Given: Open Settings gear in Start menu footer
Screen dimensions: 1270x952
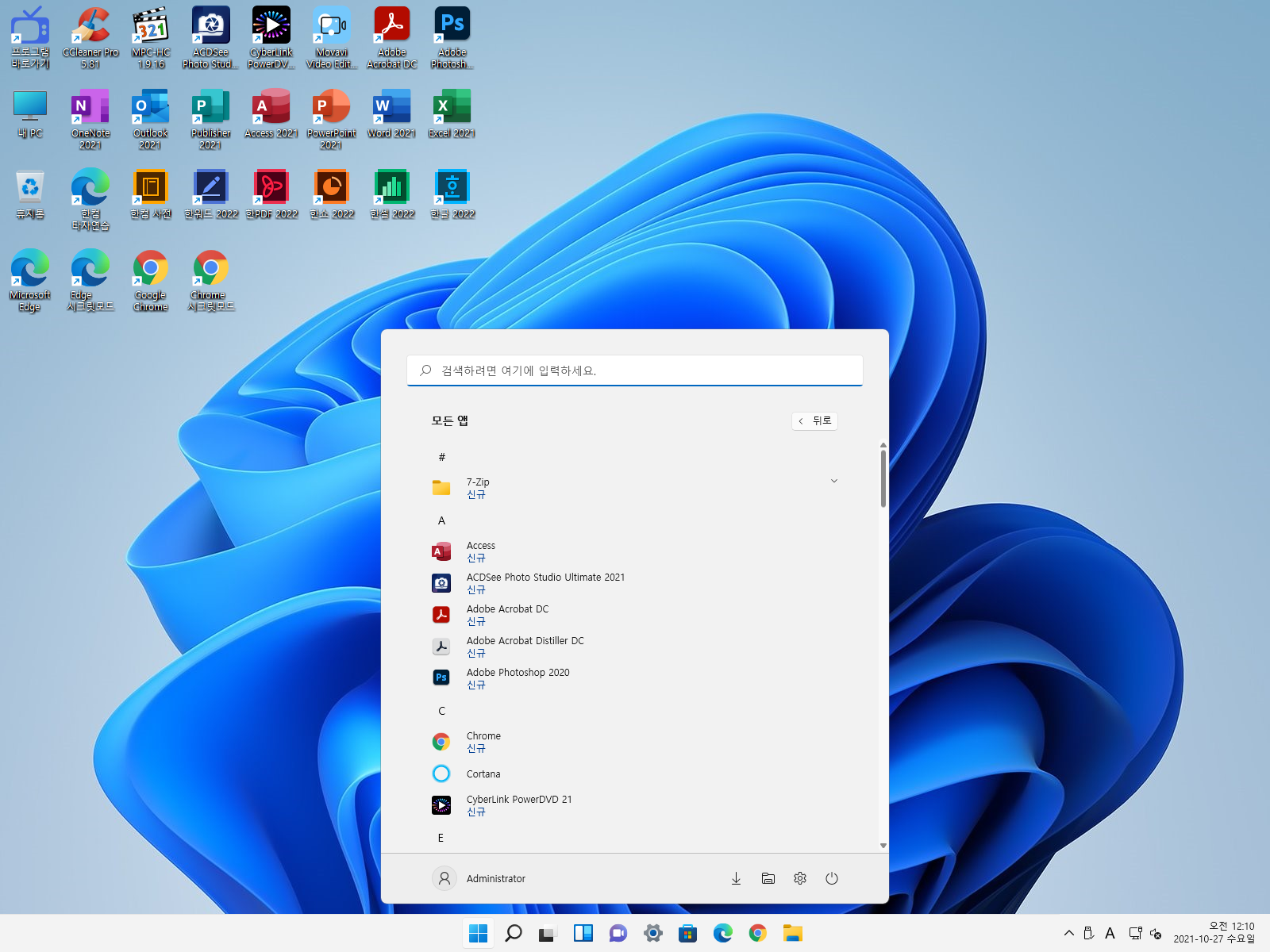Looking at the screenshot, I should coord(800,878).
